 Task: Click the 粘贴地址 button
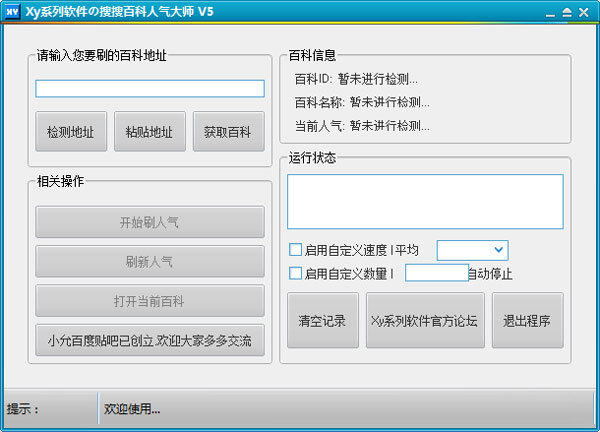point(150,132)
